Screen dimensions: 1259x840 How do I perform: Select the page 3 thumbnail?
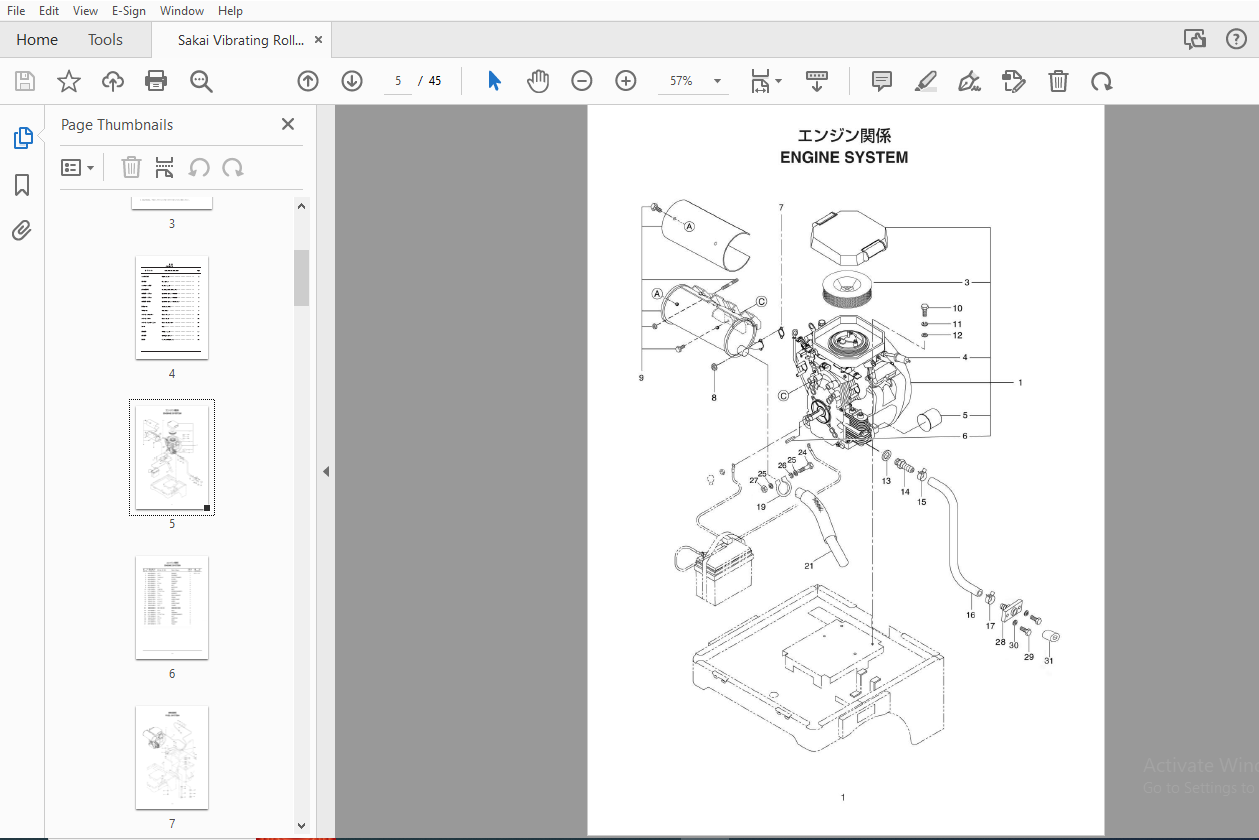click(172, 203)
